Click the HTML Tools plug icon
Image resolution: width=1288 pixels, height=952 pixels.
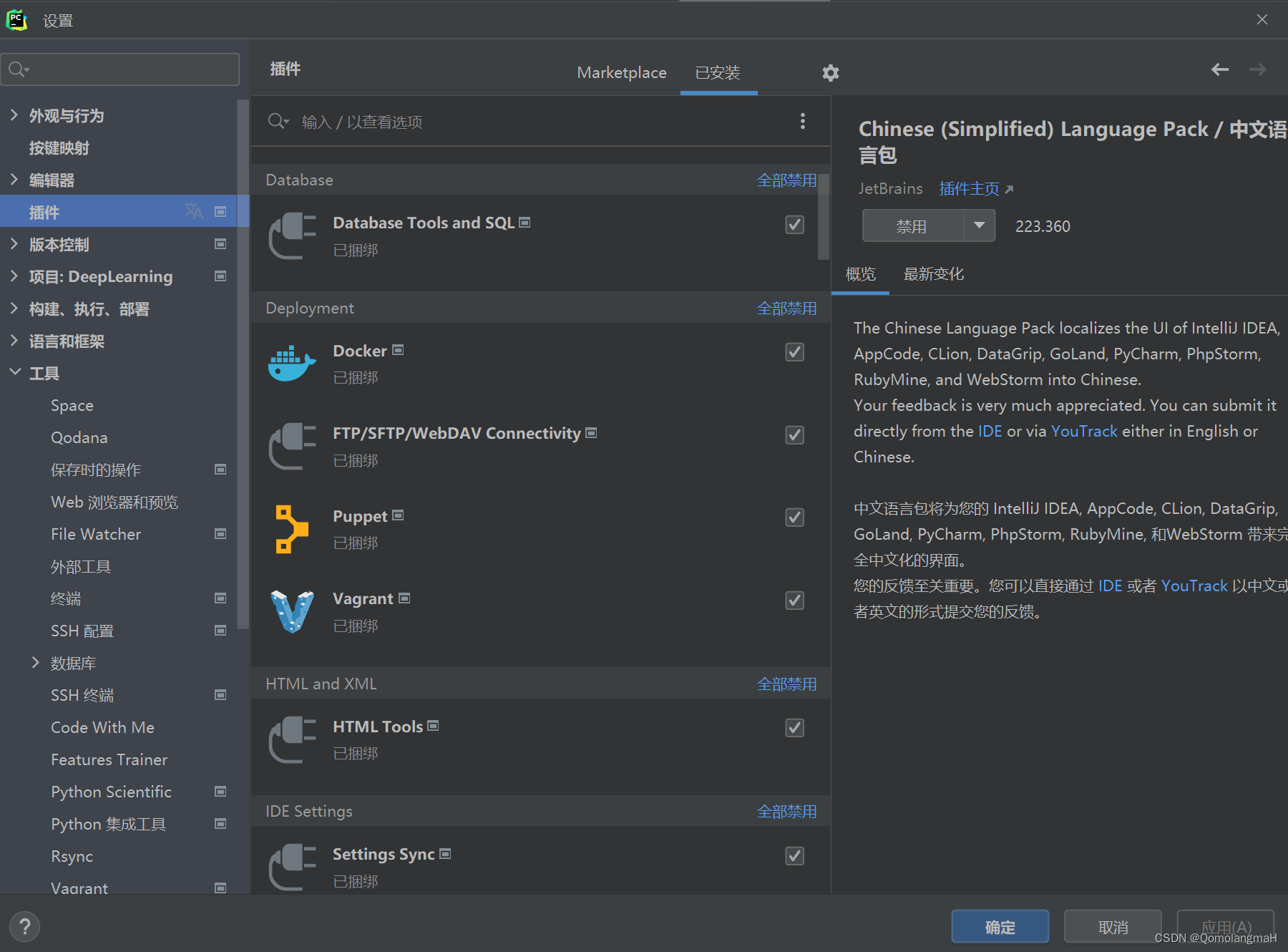point(292,739)
